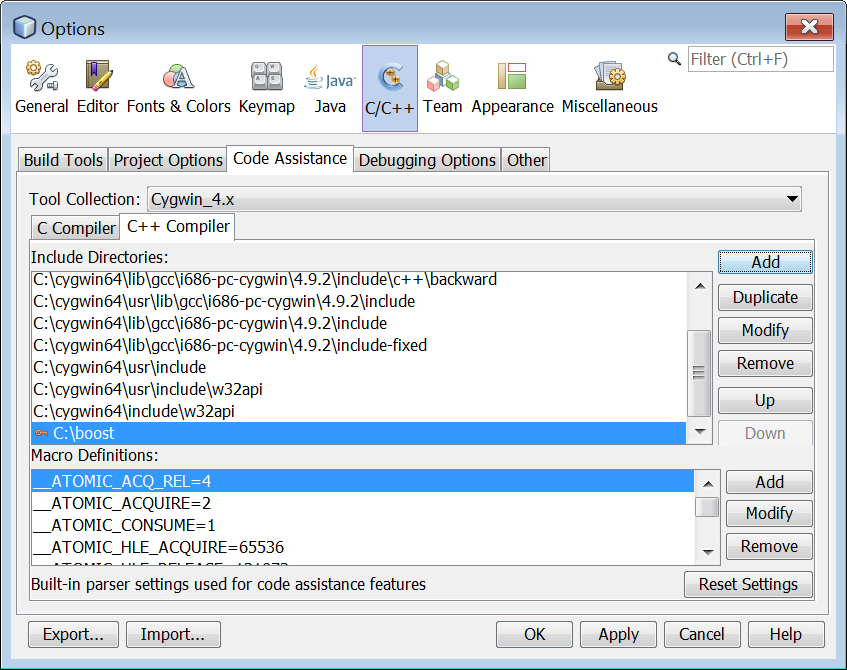Open the Java options category
Viewport: 847px width, 670px height.
pyautogui.click(x=330, y=88)
